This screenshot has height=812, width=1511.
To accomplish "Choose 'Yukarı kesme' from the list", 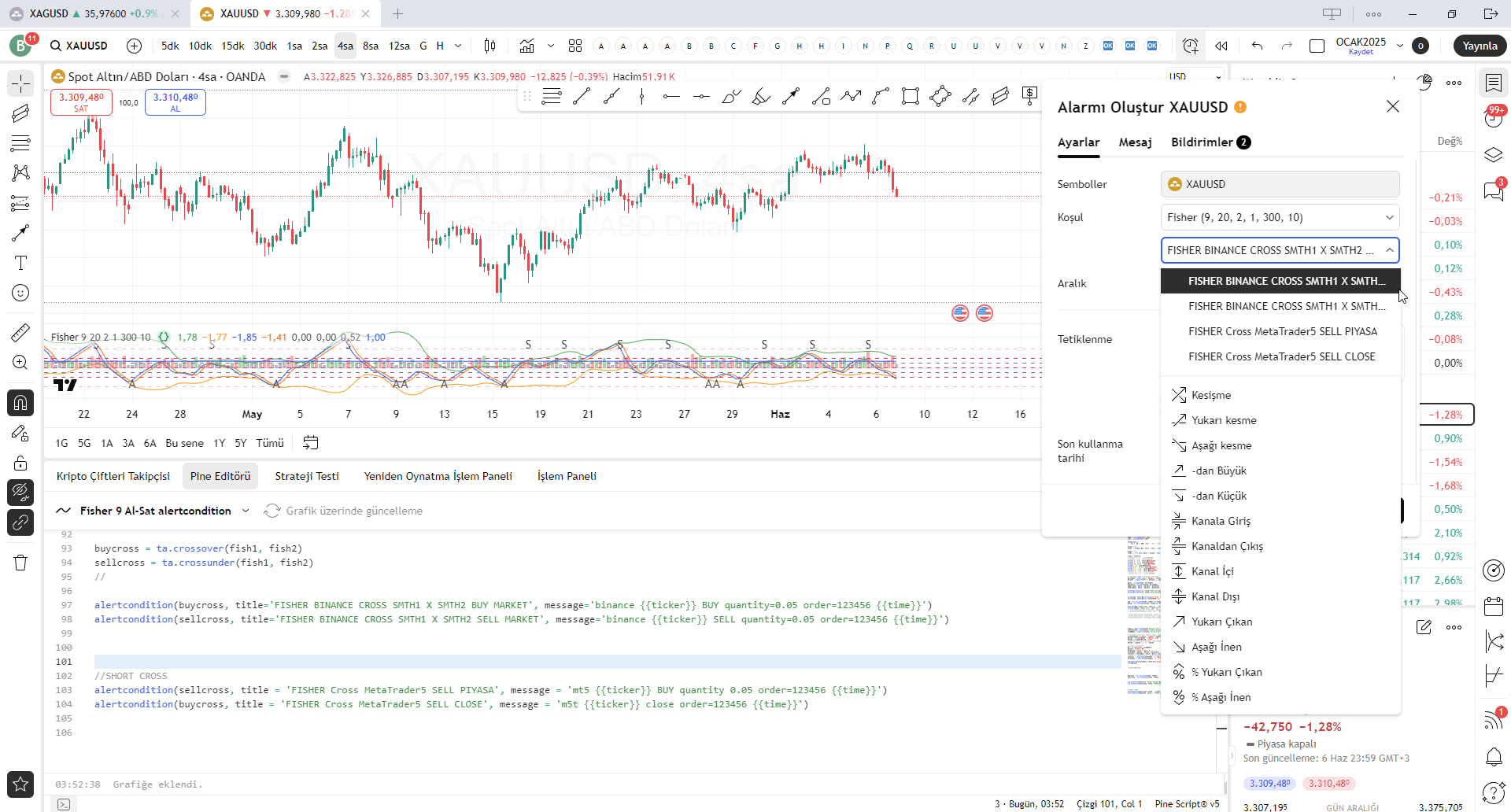I will 1224,420.
